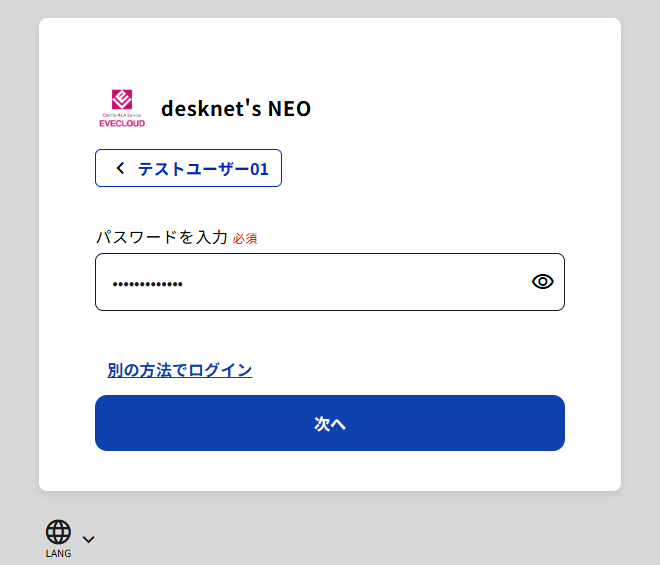Click the globe language icon
Screen dimensions: 660x565
(x=58, y=532)
